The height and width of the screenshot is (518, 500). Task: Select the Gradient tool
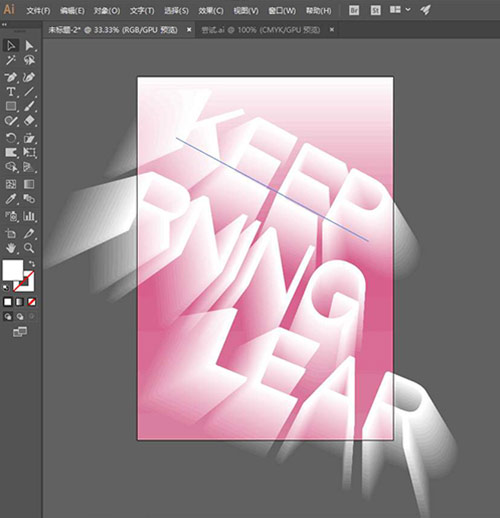coord(29,184)
